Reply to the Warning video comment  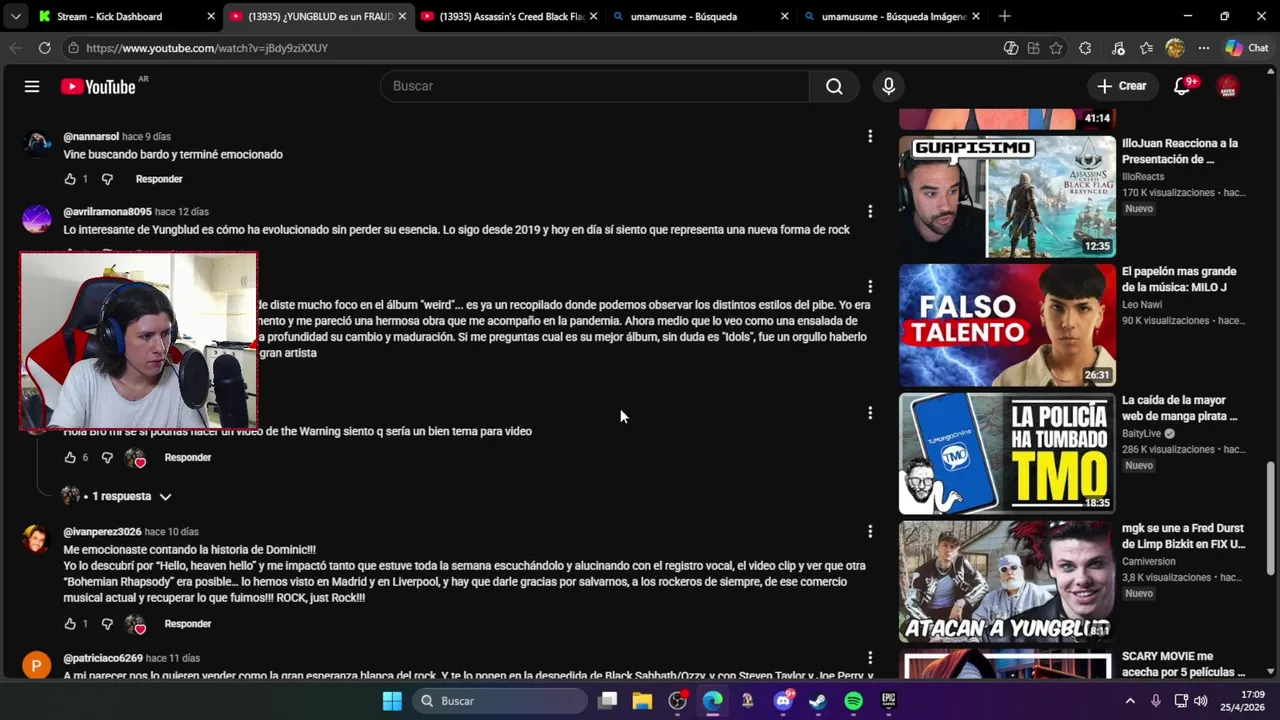(x=188, y=457)
